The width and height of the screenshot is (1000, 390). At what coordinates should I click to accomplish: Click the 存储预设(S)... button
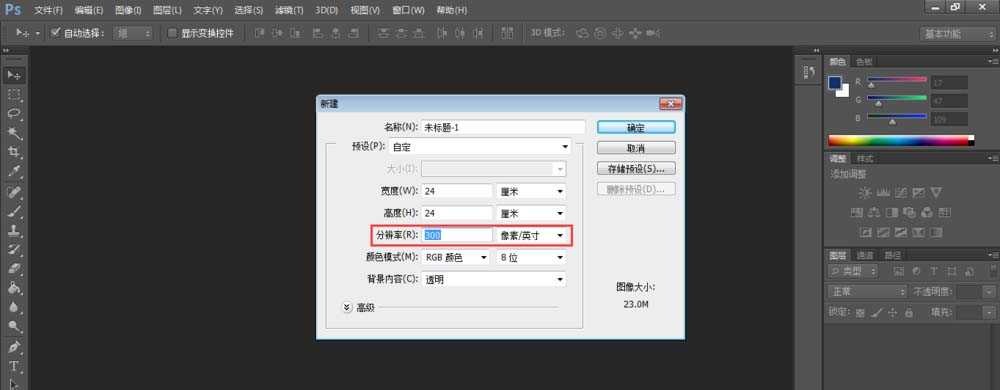(x=636, y=169)
